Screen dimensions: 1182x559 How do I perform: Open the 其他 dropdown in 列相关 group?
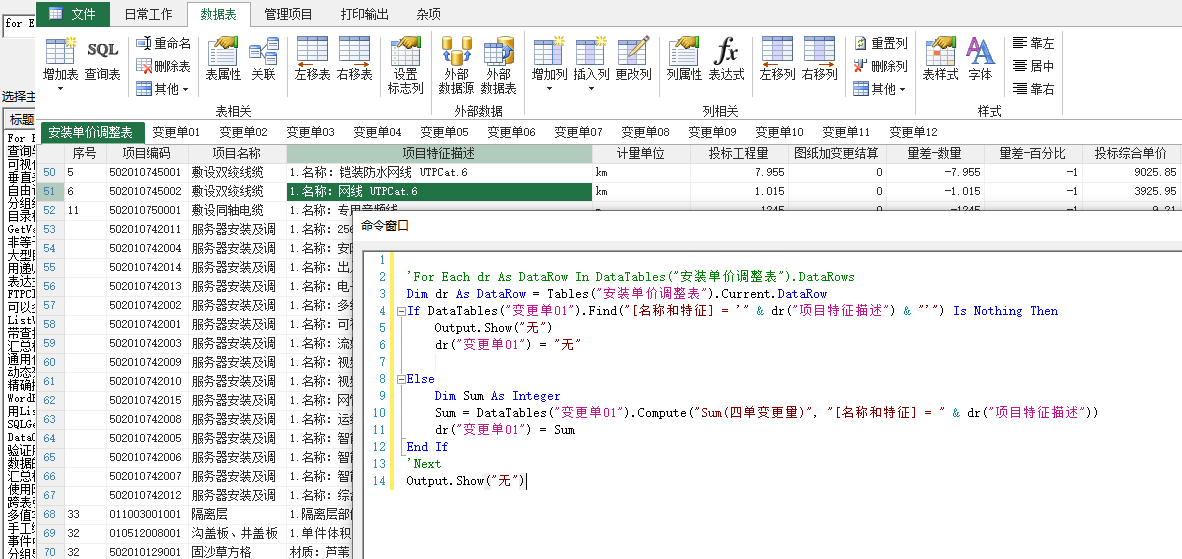pyautogui.click(x=879, y=89)
